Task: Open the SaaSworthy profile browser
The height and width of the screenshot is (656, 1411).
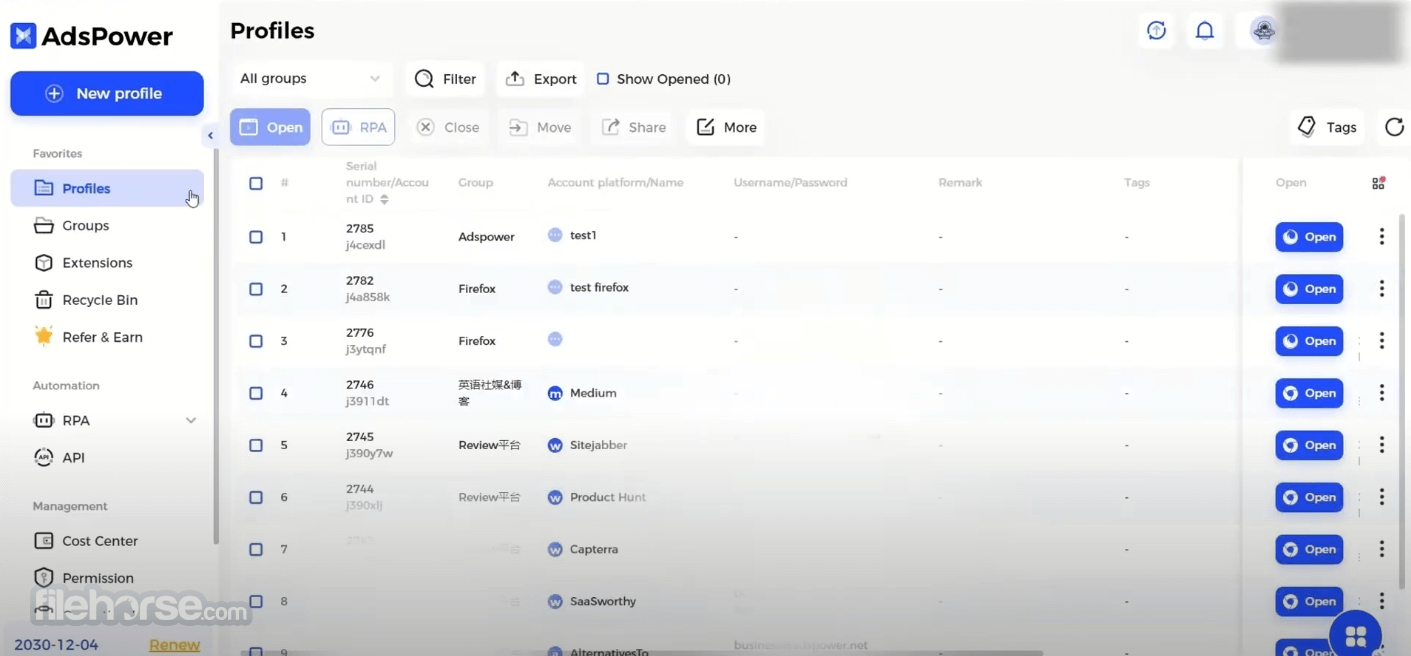Action: tap(1309, 601)
